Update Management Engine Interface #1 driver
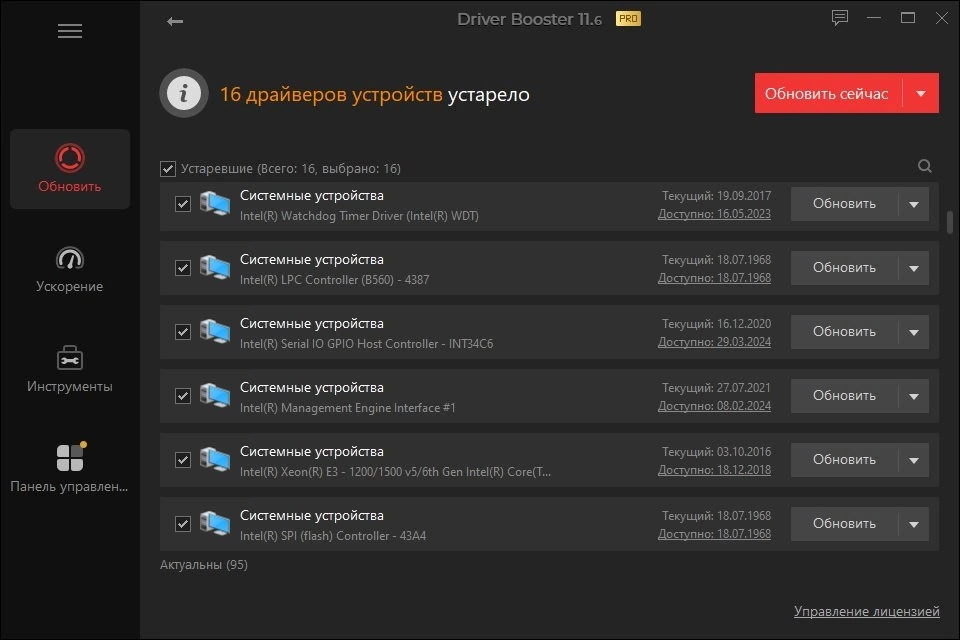 (x=844, y=396)
